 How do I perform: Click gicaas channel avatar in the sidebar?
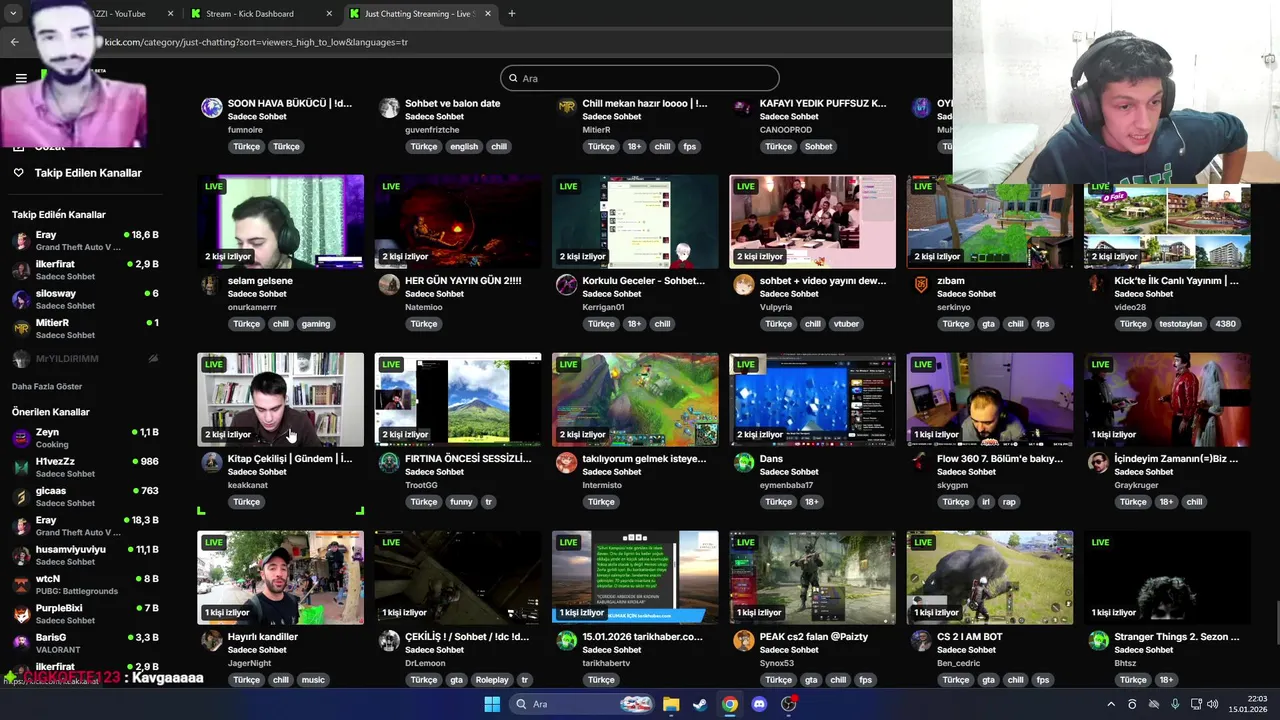coord(21,496)
